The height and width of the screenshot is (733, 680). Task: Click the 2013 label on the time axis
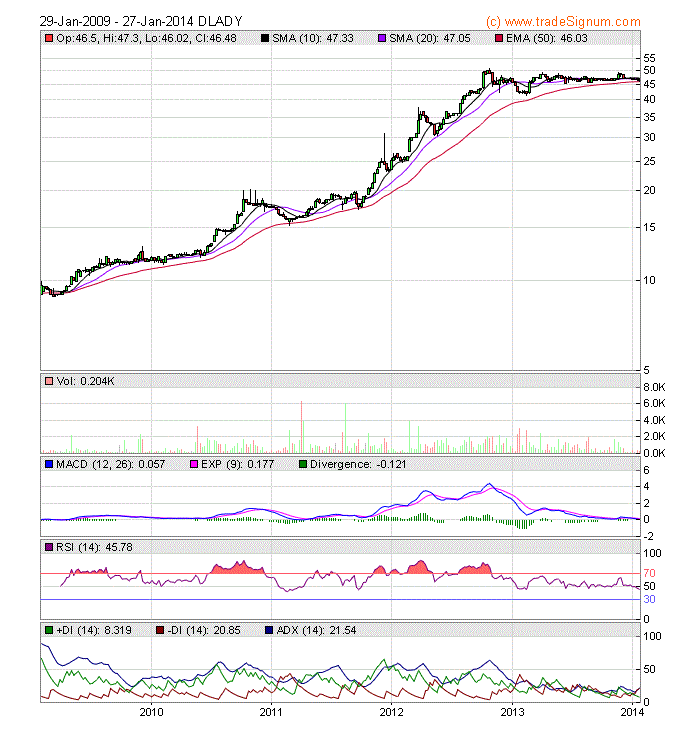(x=512, y=712)
